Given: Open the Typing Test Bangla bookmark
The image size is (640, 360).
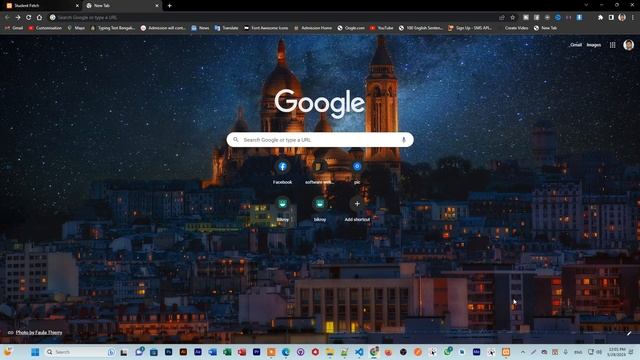Looking at the screenshot, I should tap(113, 28).
